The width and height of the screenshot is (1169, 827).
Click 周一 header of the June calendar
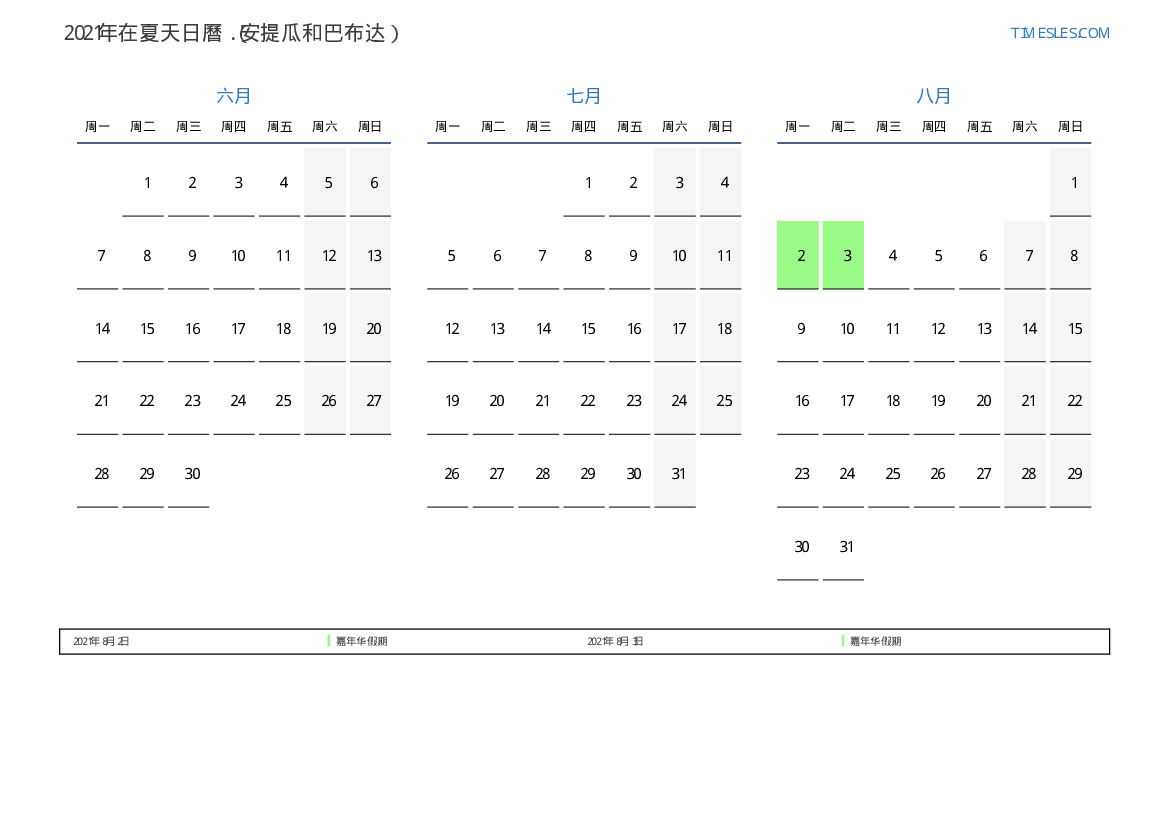(98, 127)
